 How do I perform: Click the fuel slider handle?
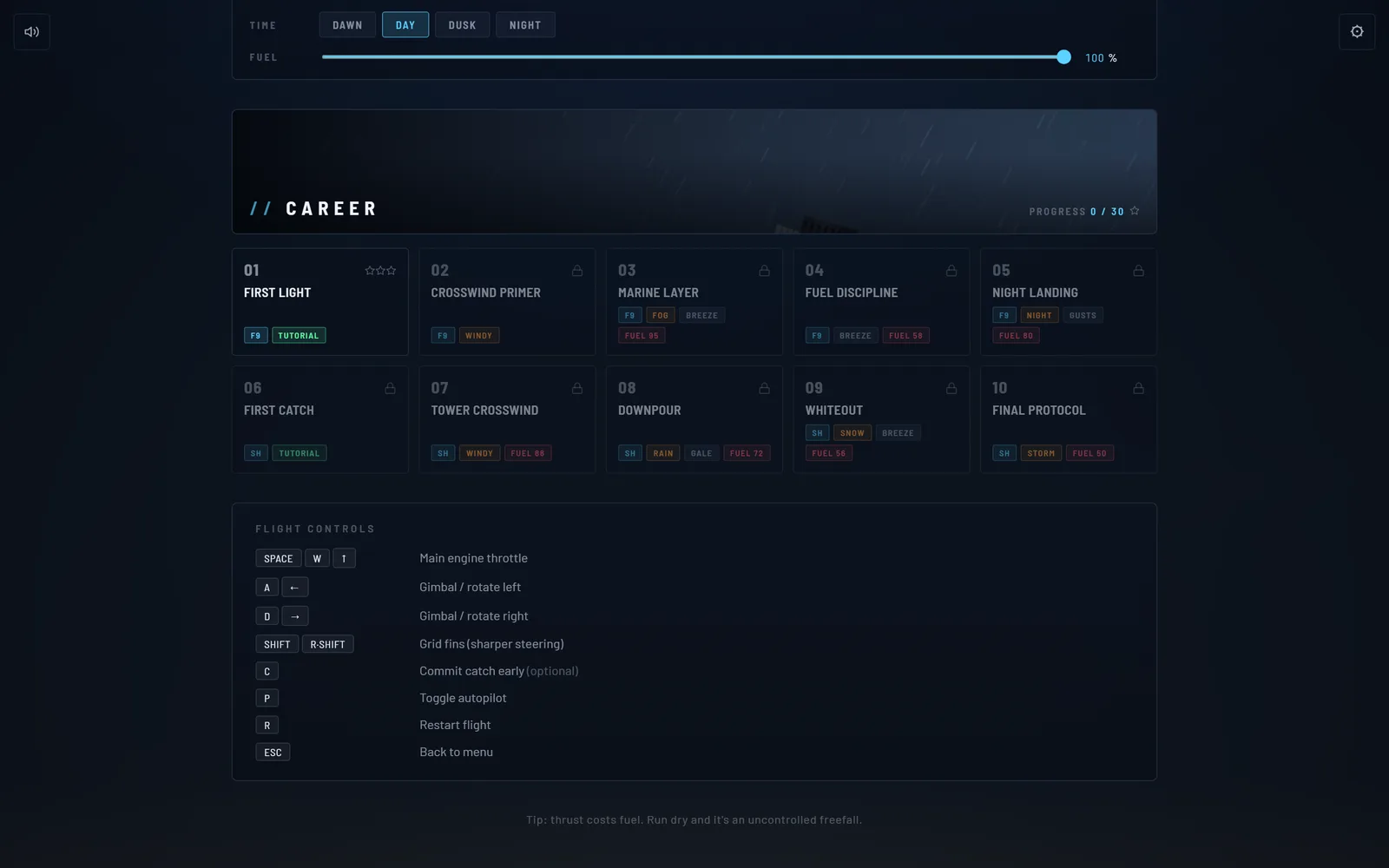tap(1063, 57)
